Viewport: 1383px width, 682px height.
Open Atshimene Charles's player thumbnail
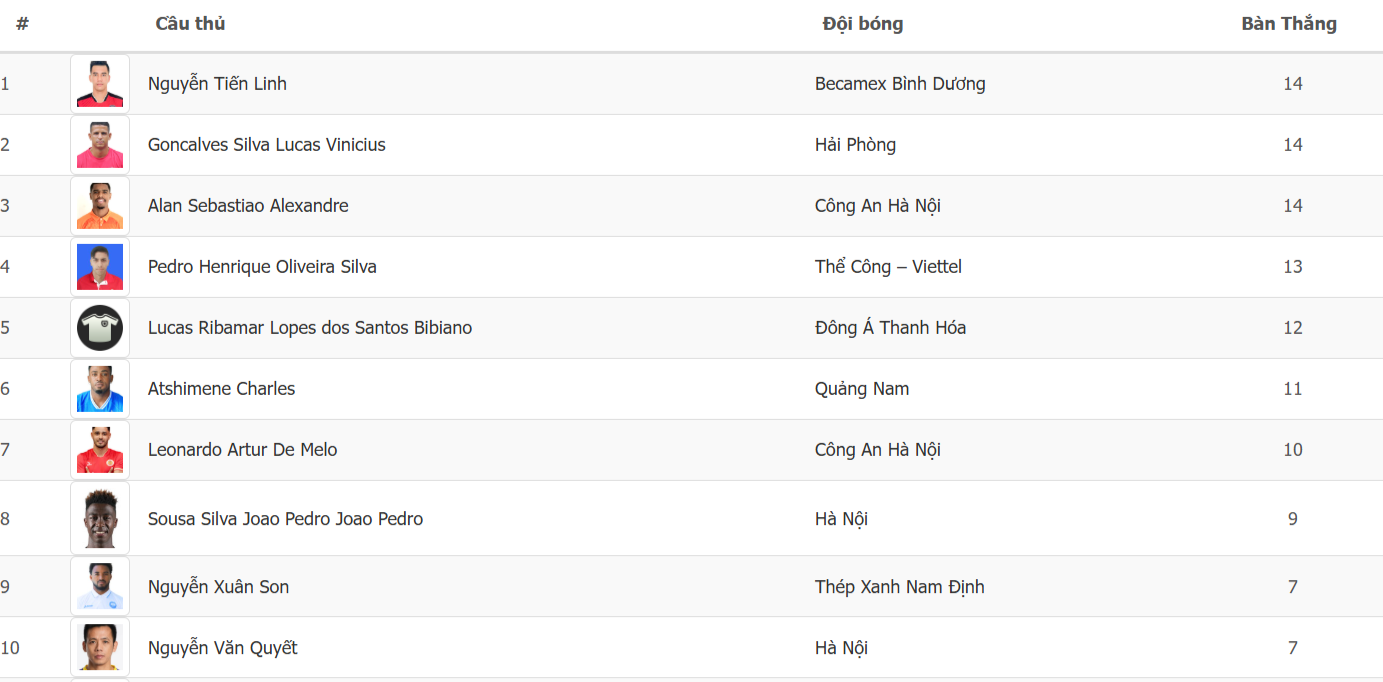[100, 389]
